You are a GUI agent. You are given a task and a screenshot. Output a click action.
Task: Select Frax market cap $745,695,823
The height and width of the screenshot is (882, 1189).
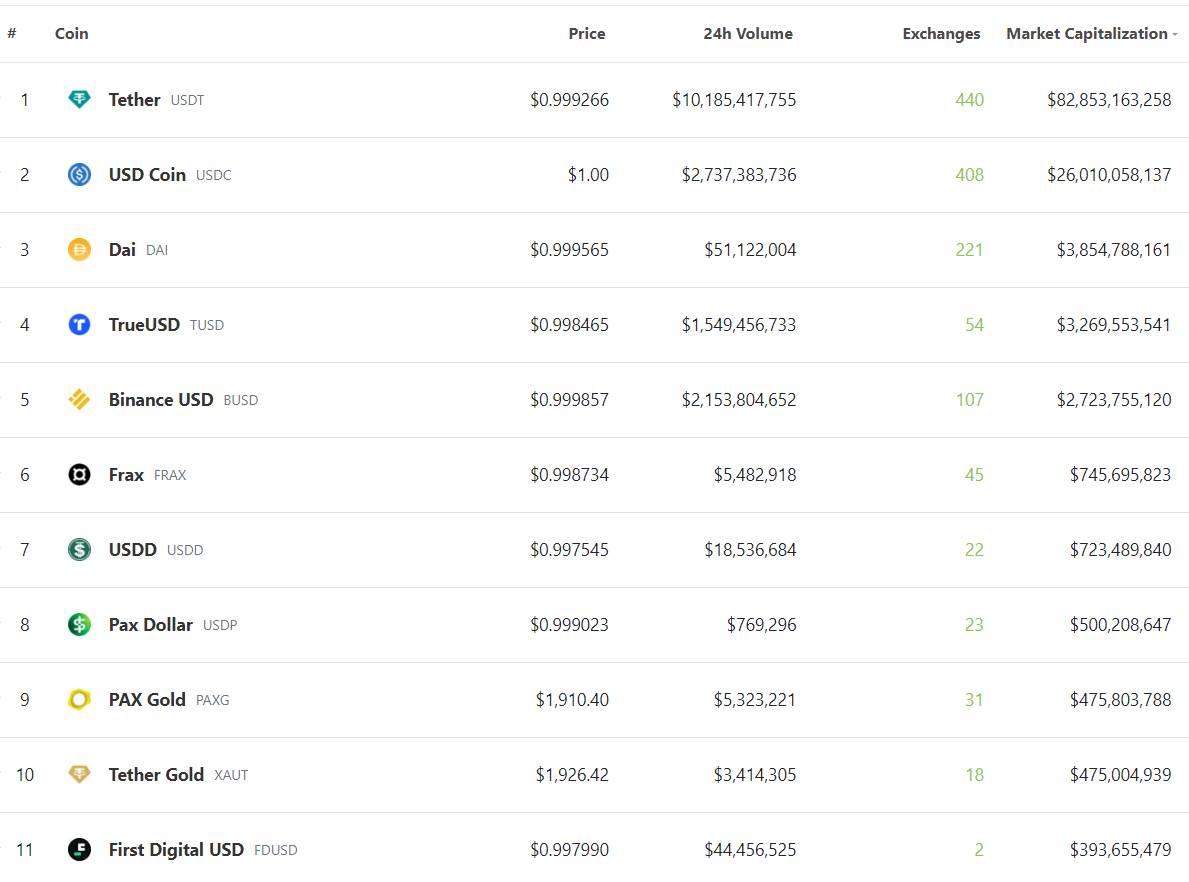point(1121,475)
